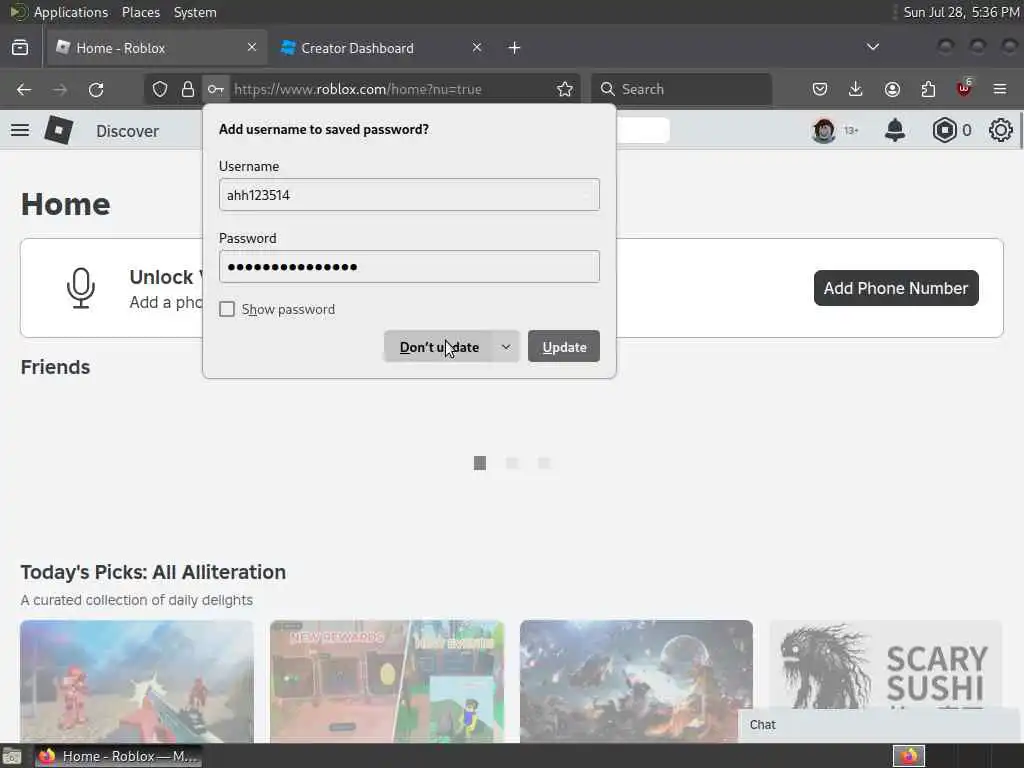The height and width of the screenshot is (768, 1024).
Task: Open the extensions puzzle-piece icon
Action: 928,89
